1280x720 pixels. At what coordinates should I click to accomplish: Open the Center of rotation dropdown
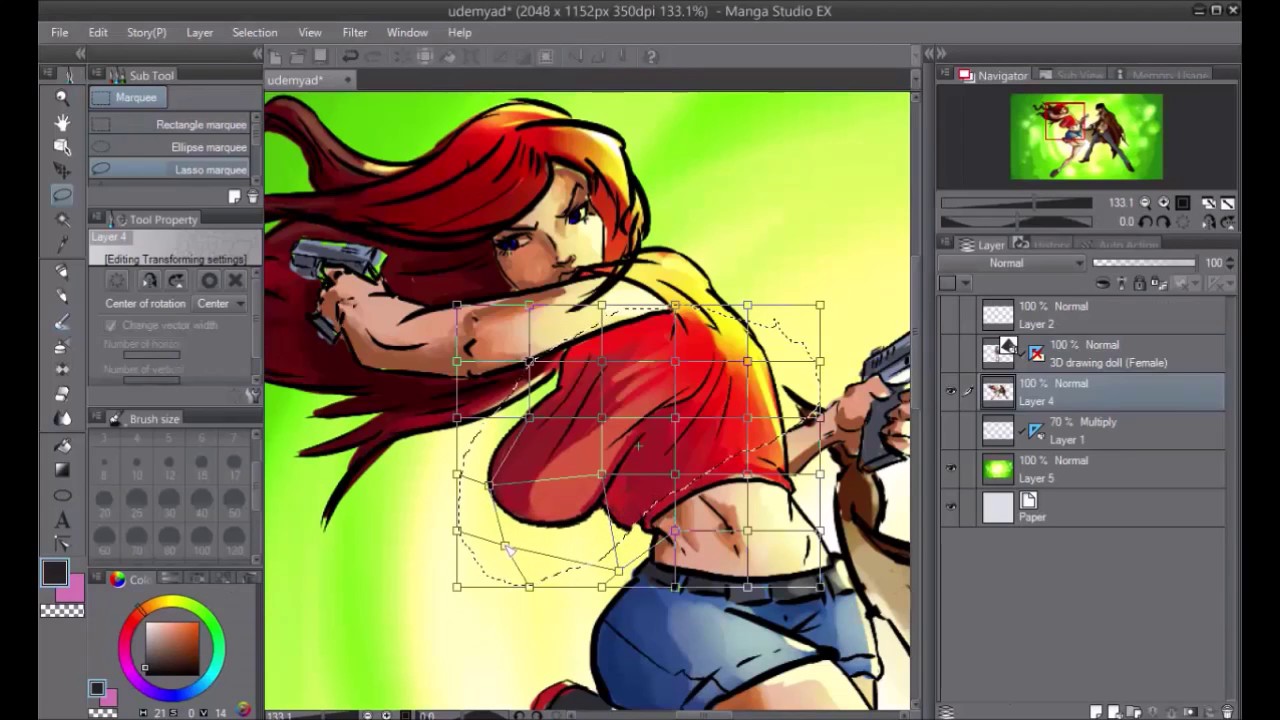click(221, 303)
